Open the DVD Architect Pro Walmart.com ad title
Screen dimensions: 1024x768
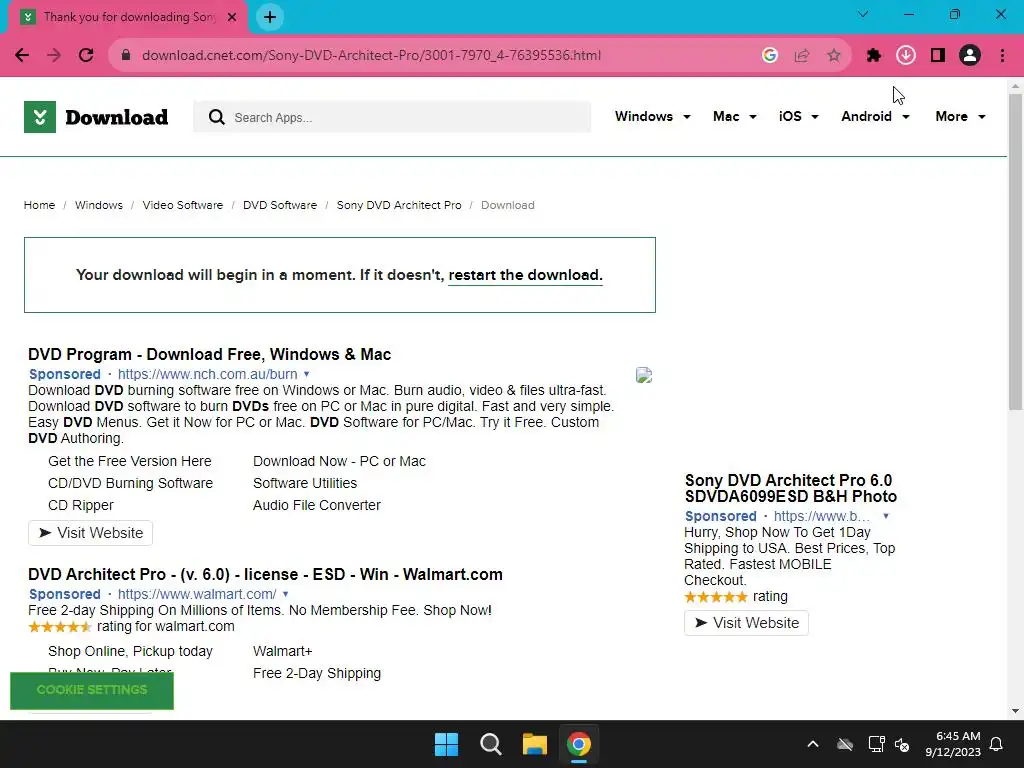(x=265, y=575)
